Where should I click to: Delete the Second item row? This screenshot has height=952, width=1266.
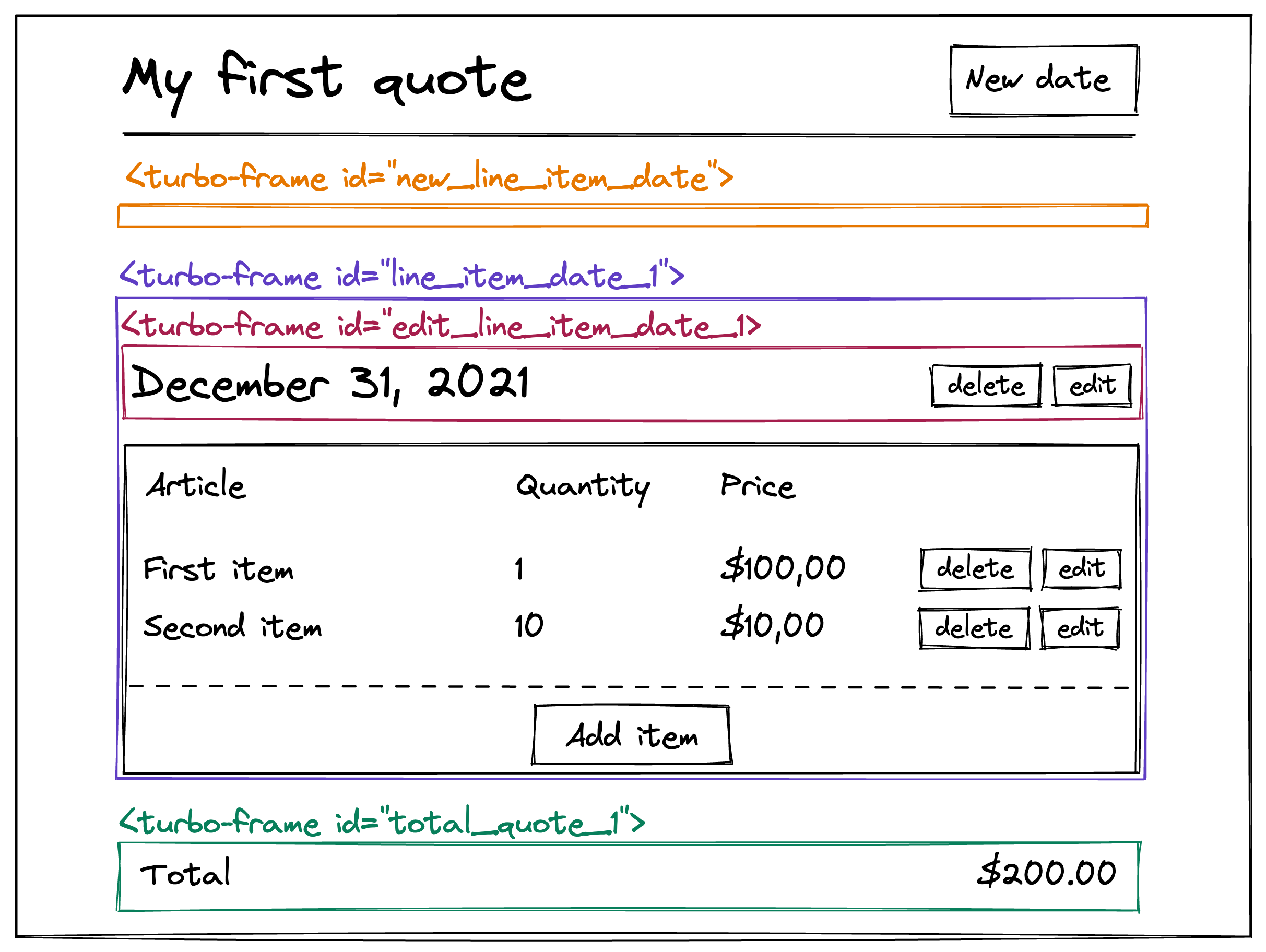click(x=974, y=628)
